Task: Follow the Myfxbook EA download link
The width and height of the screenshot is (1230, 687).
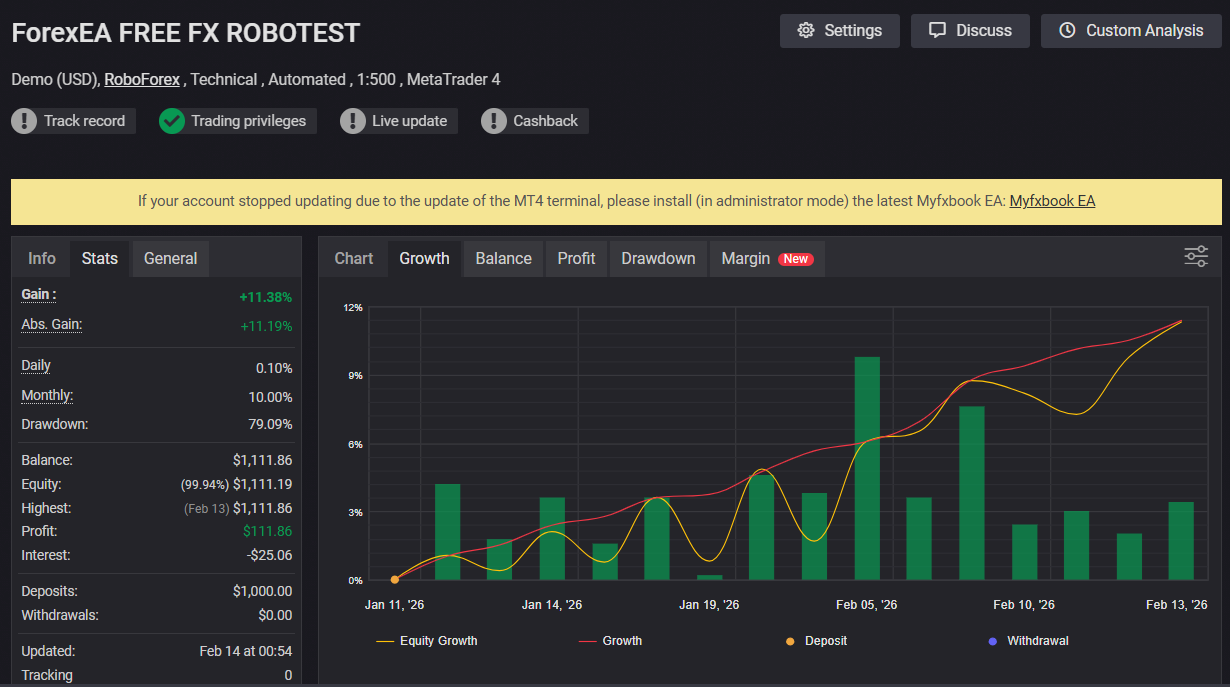Action: [x=1052, y=201]
